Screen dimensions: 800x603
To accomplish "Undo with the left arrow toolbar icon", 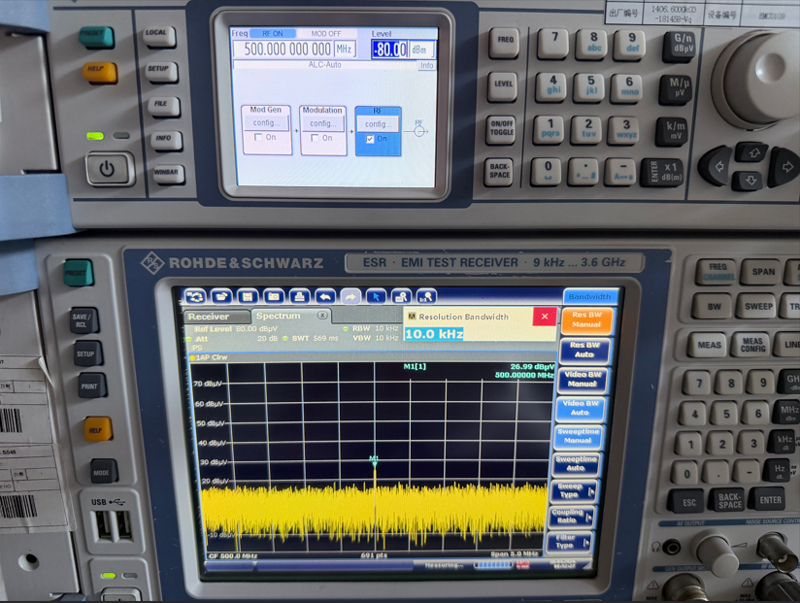I will point(325,296).
